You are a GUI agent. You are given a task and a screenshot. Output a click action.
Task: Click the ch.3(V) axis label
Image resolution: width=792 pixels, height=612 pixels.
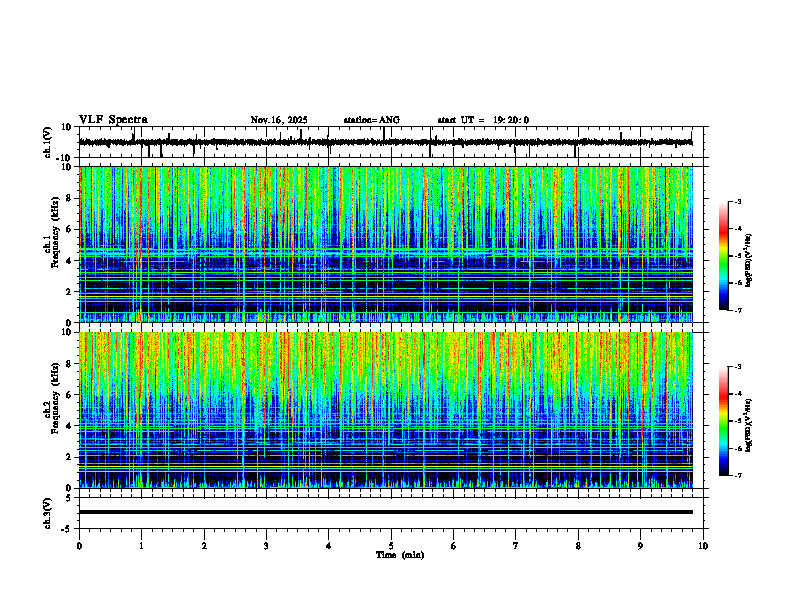point(48,513)
